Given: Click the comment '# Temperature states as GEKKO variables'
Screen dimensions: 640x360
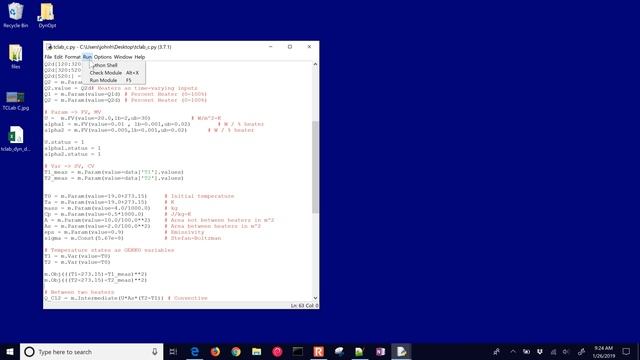Looking at the screenshot, I should click(109, 250).
